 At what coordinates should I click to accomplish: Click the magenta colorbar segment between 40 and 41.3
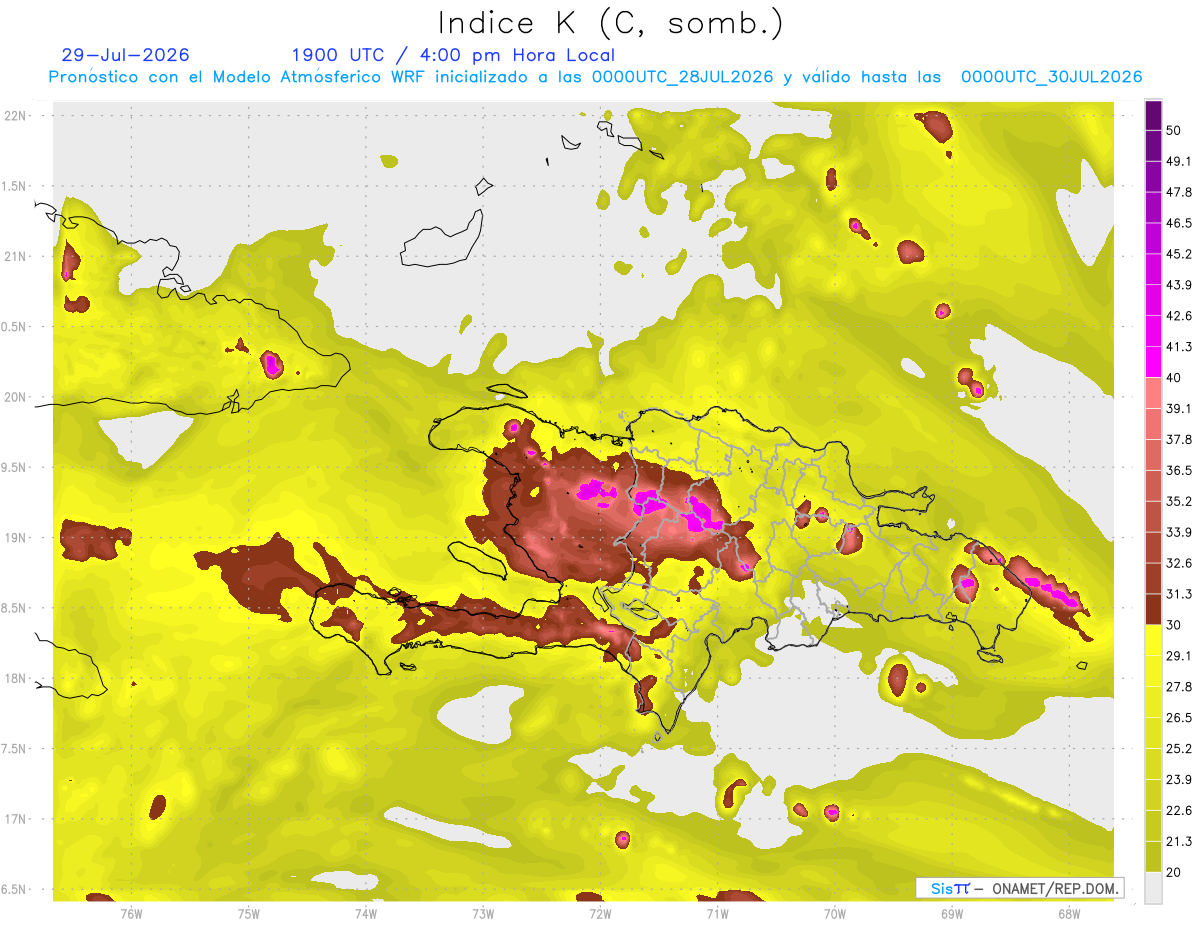1153,362
